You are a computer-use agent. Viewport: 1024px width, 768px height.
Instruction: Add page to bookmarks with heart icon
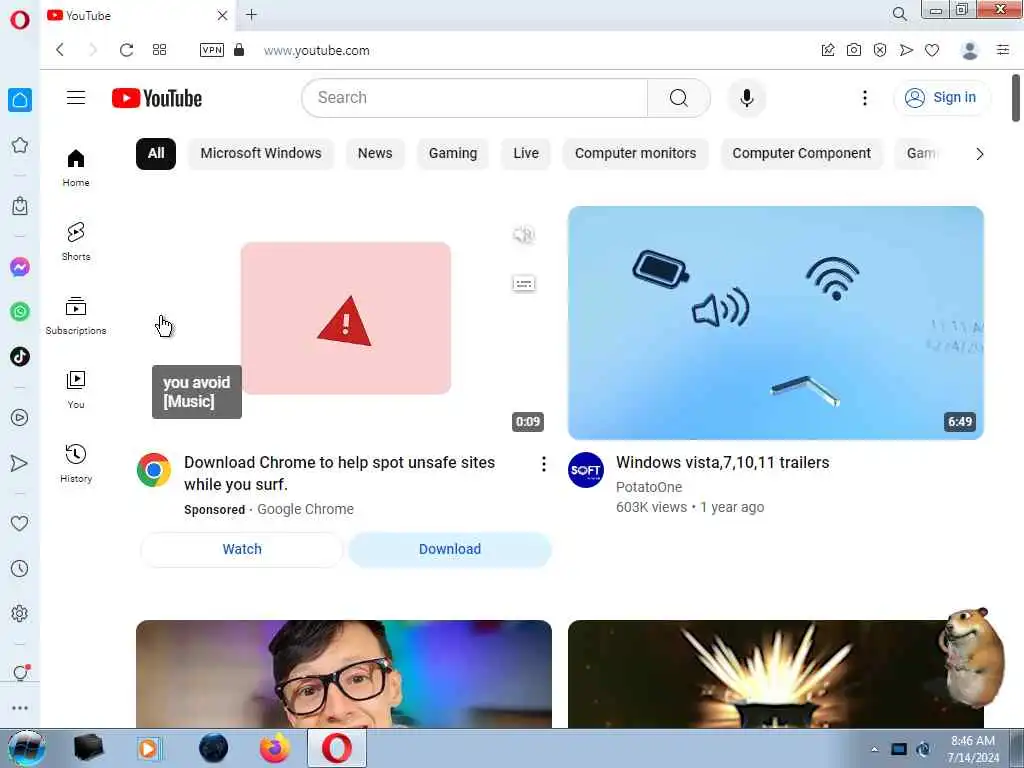(932, 50)
